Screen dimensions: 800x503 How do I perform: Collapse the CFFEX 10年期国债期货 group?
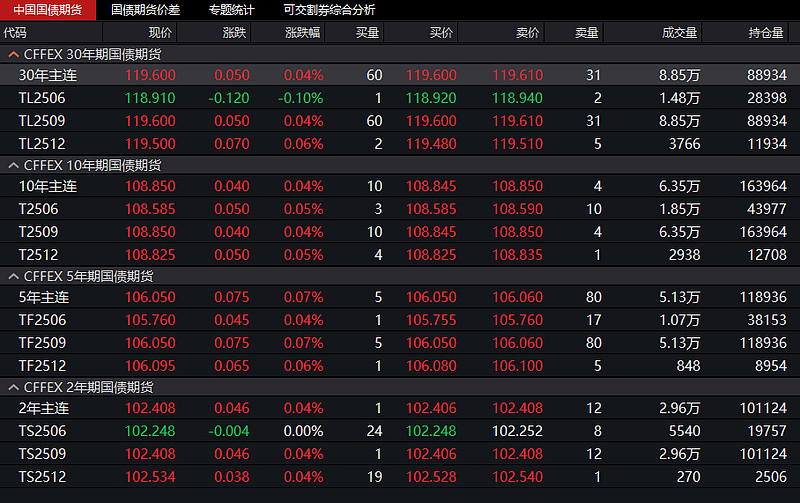[x=13, y=165]
